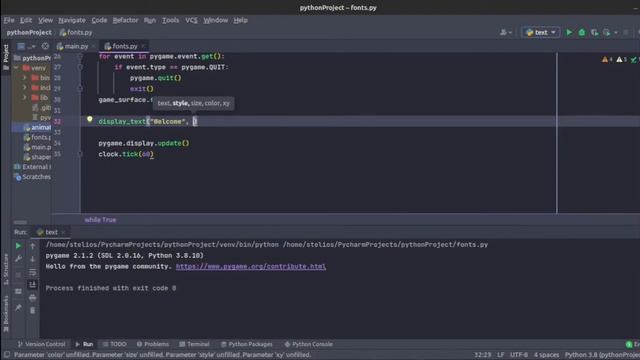The height and width of the screenshot is (360, 640).
Task: Open the profiler run icon in toolbar
Action: point(607,32)
